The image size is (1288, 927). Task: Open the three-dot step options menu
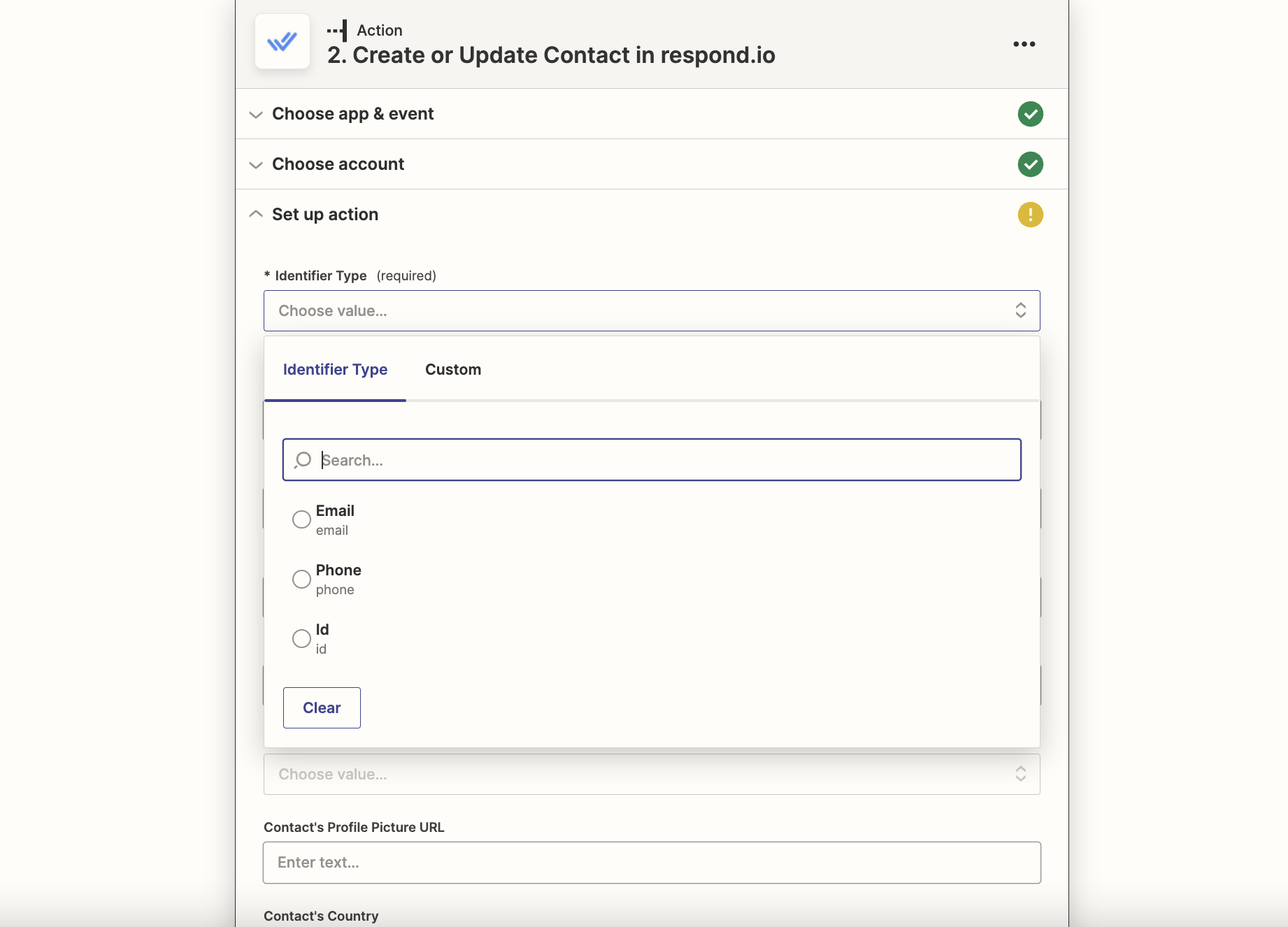click(1024, 44)
